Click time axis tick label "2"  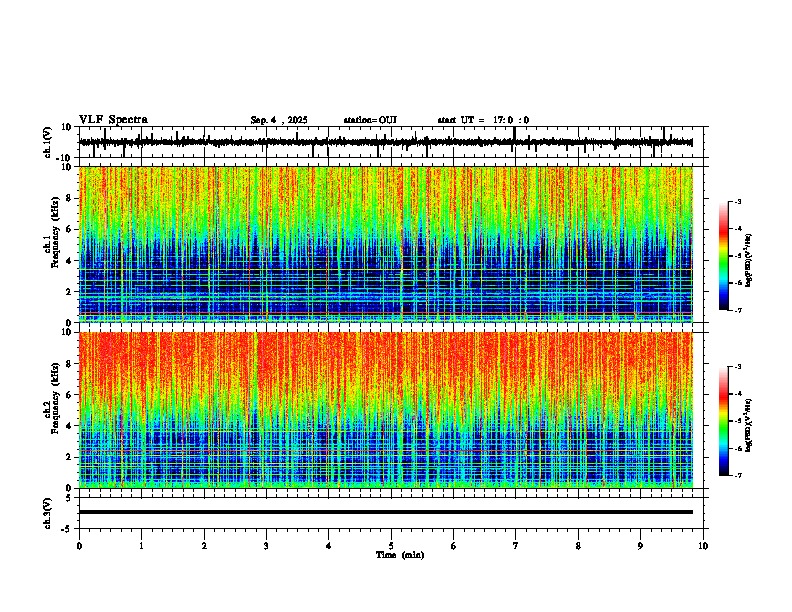click(x=204, y=546)
